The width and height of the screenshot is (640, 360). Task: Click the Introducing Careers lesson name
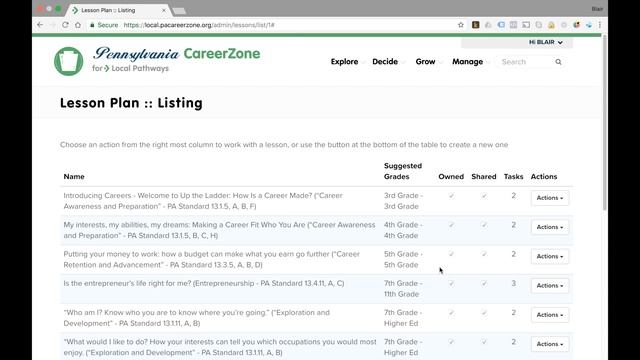click(x=203, y=201)
